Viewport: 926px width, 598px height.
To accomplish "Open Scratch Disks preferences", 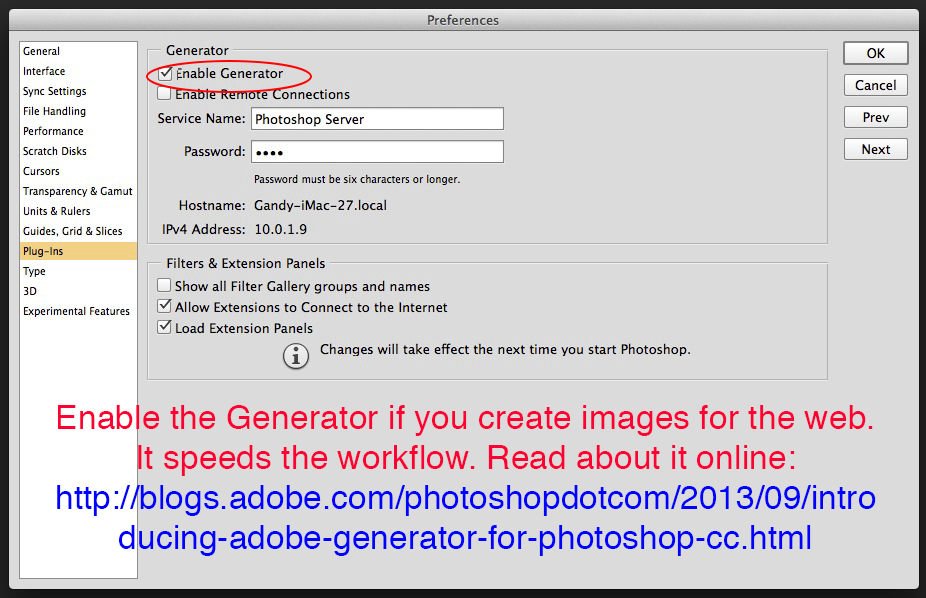I will click(78, 152).
